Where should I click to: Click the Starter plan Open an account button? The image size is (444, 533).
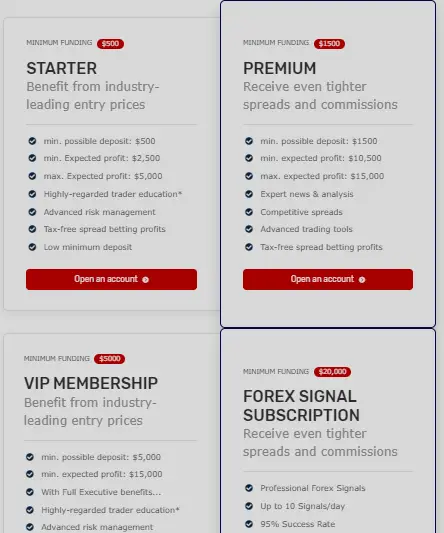pyautogui.click(x=111, y=279)
